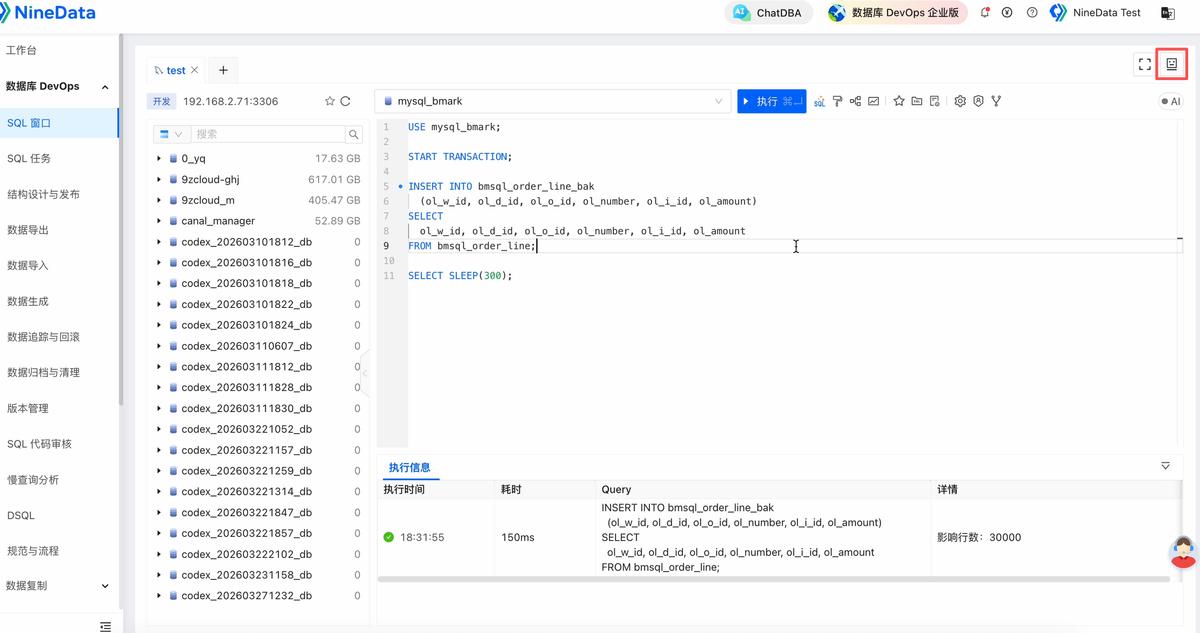Open the tree view type dropdown
Screen dimensions: 1200x633
171,134
